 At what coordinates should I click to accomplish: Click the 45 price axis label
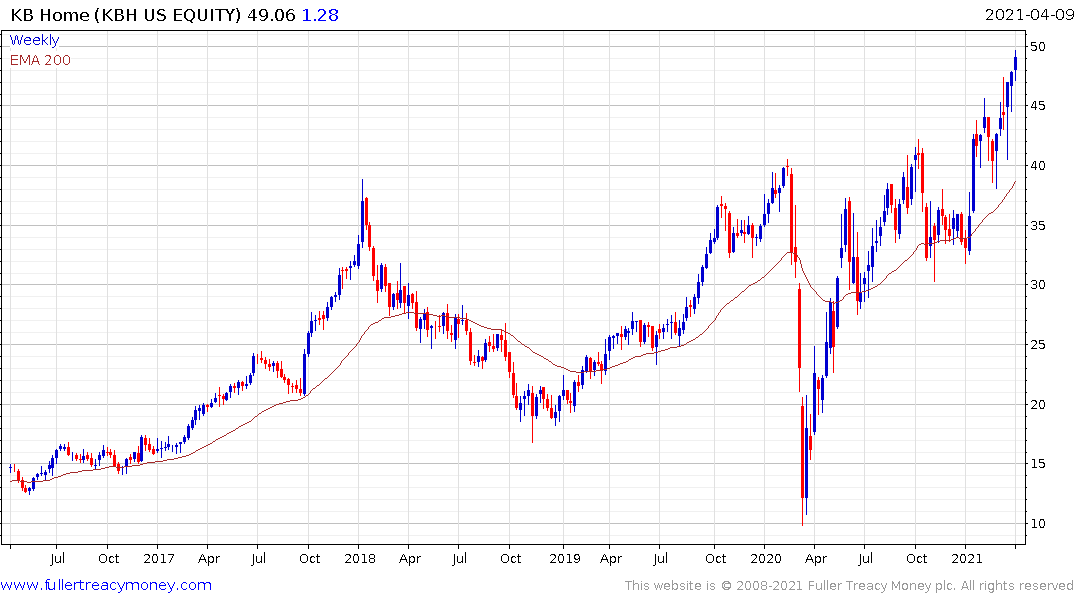pos(1037,106)
